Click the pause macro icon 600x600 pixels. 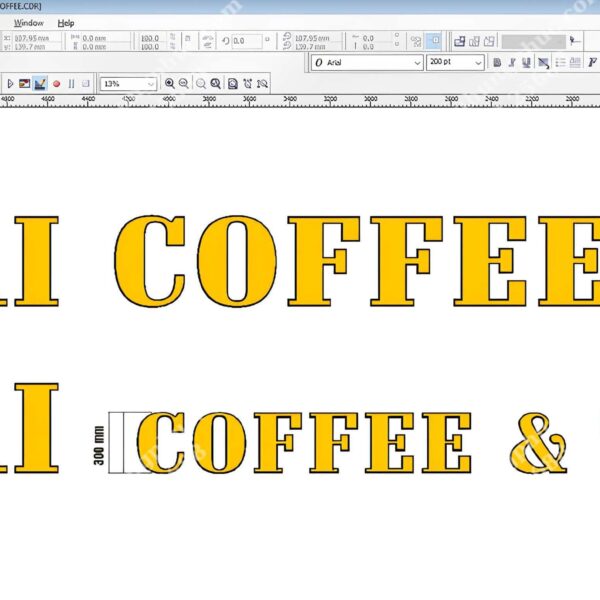point(71,84)
